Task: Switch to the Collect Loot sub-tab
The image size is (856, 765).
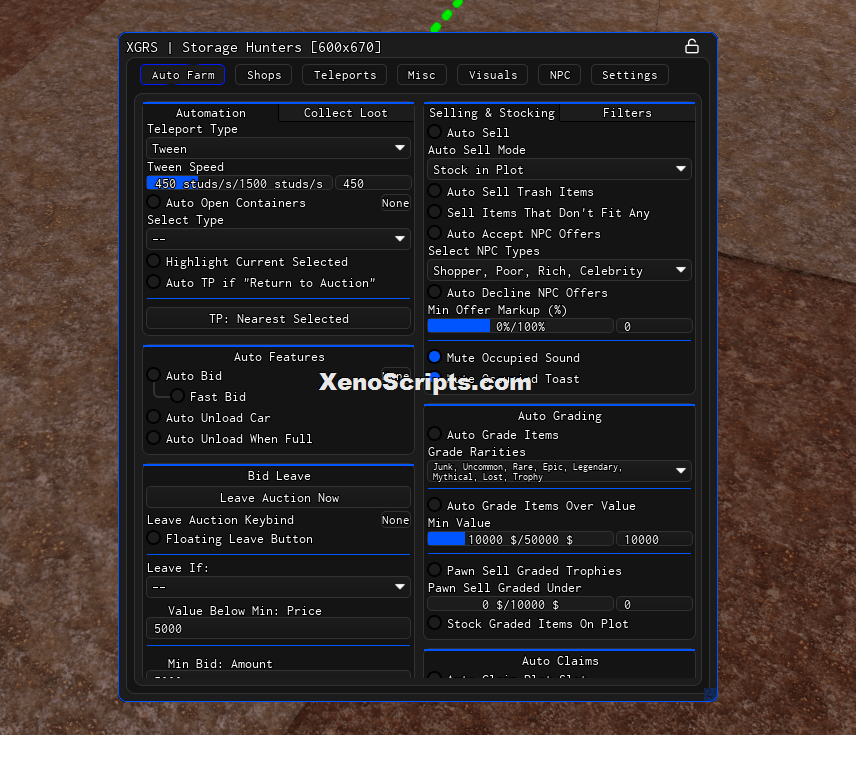Action: [346, 112]
